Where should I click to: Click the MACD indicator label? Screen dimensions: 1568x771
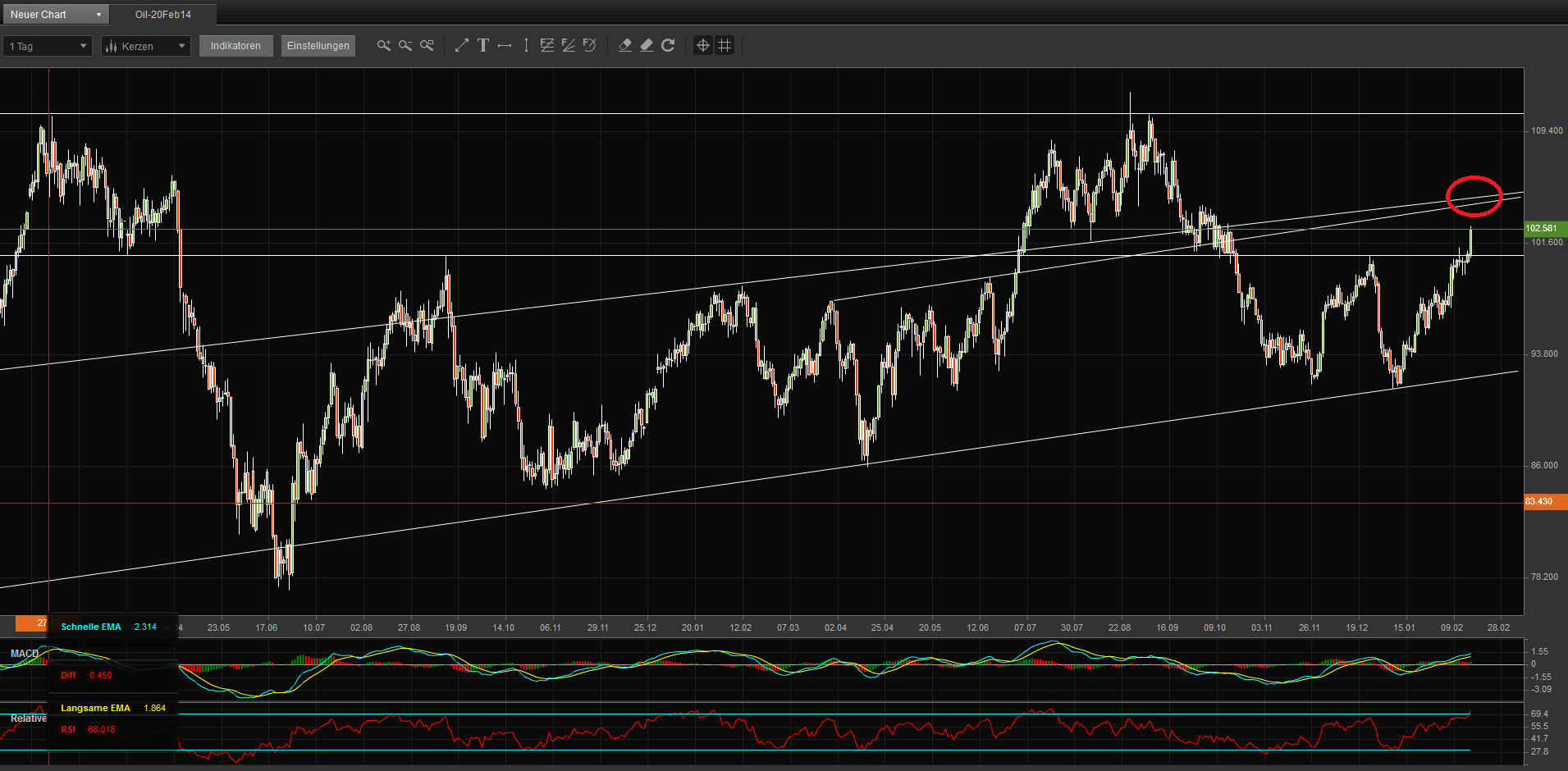pos(25,653)
